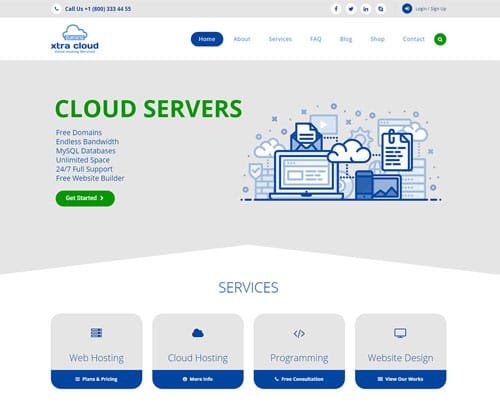Open the About page from navigation
The height and width of the screenshot is (415, 500).
pyautogui.click(x=242, y=39)
